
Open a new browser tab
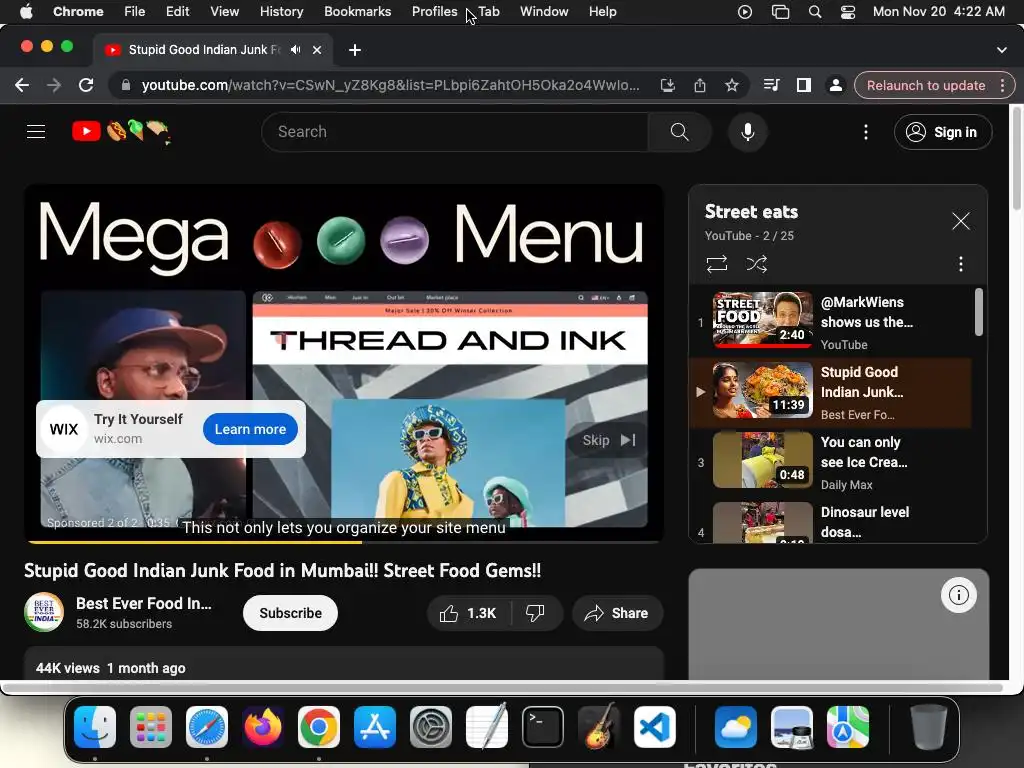[x=355, y=50]
